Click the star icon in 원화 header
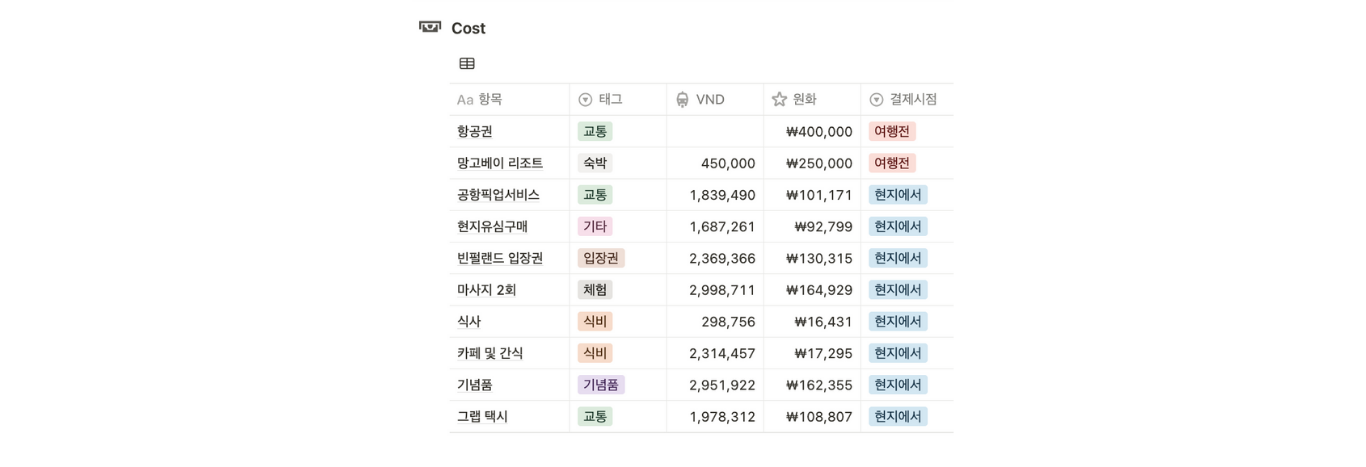This screenshot has width=1366, height=467. [780, 100]
